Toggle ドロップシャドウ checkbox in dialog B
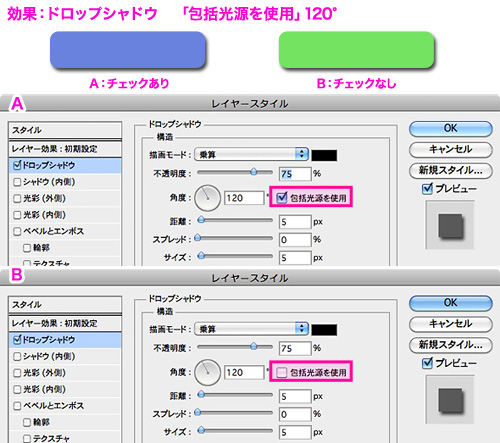Viewport: 500px width, 443px height. pyautogui.click(x=17, y=340)
